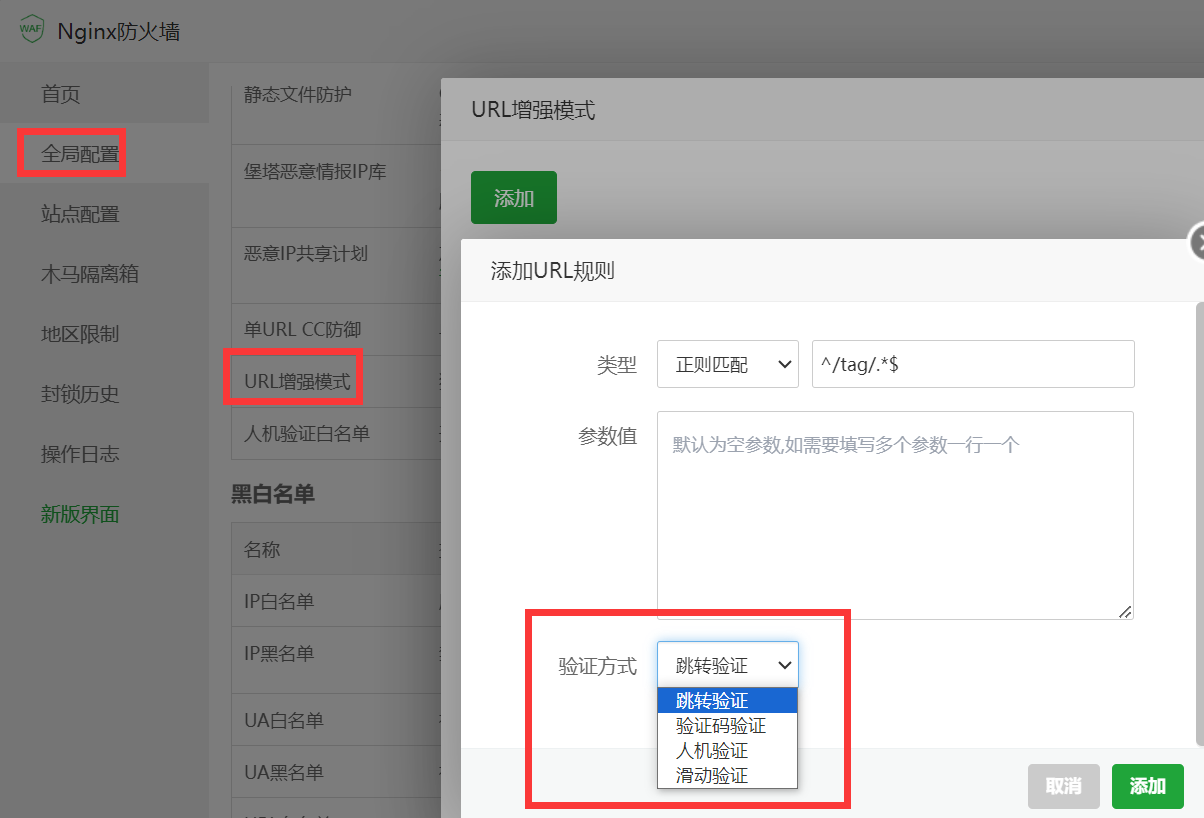Click the 添加URL规则 dialog title
Viewport: 1204px width, 818px height.
click(552, 270)
